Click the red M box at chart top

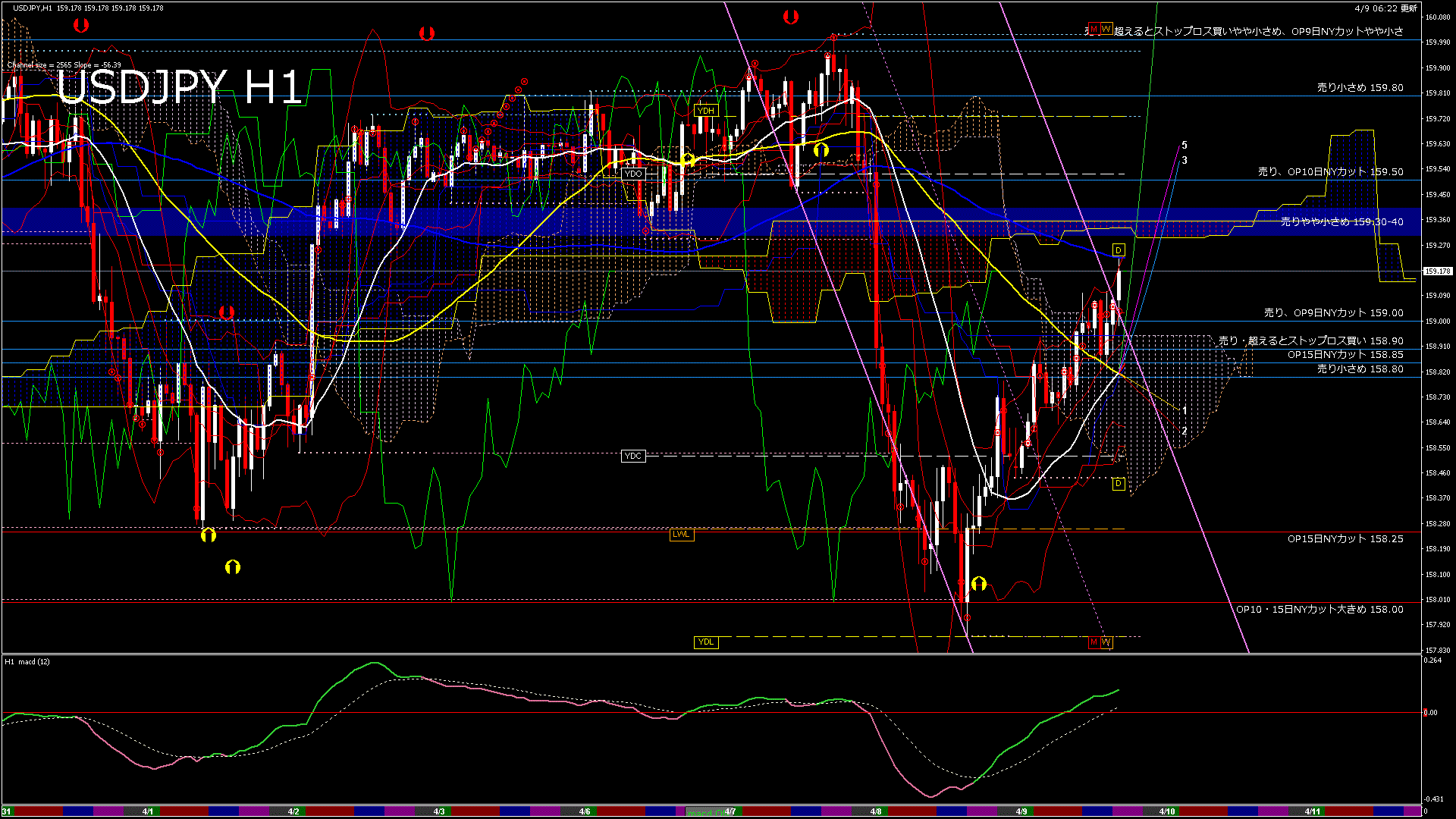[x=1094, y=29]
